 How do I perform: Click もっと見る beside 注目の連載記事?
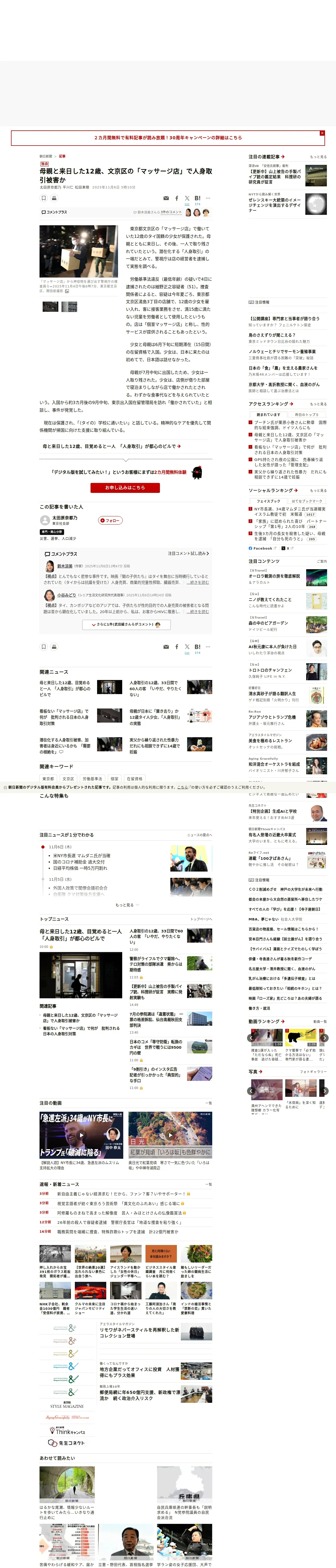pos(318,157)
